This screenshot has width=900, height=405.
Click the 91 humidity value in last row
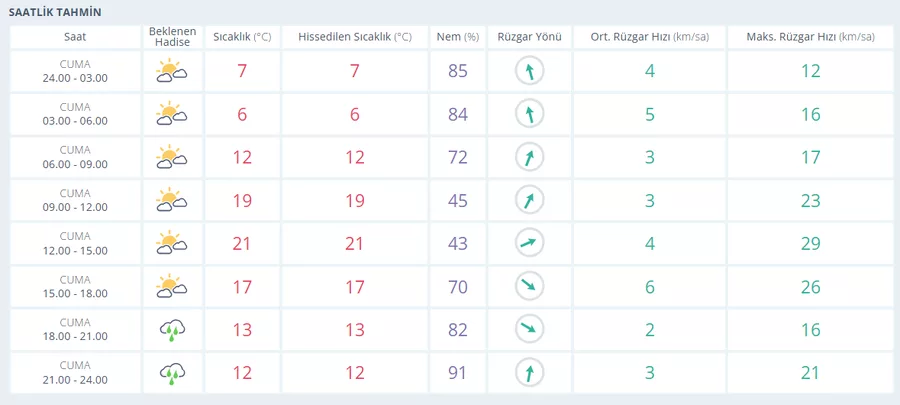(x=457, y=373)
